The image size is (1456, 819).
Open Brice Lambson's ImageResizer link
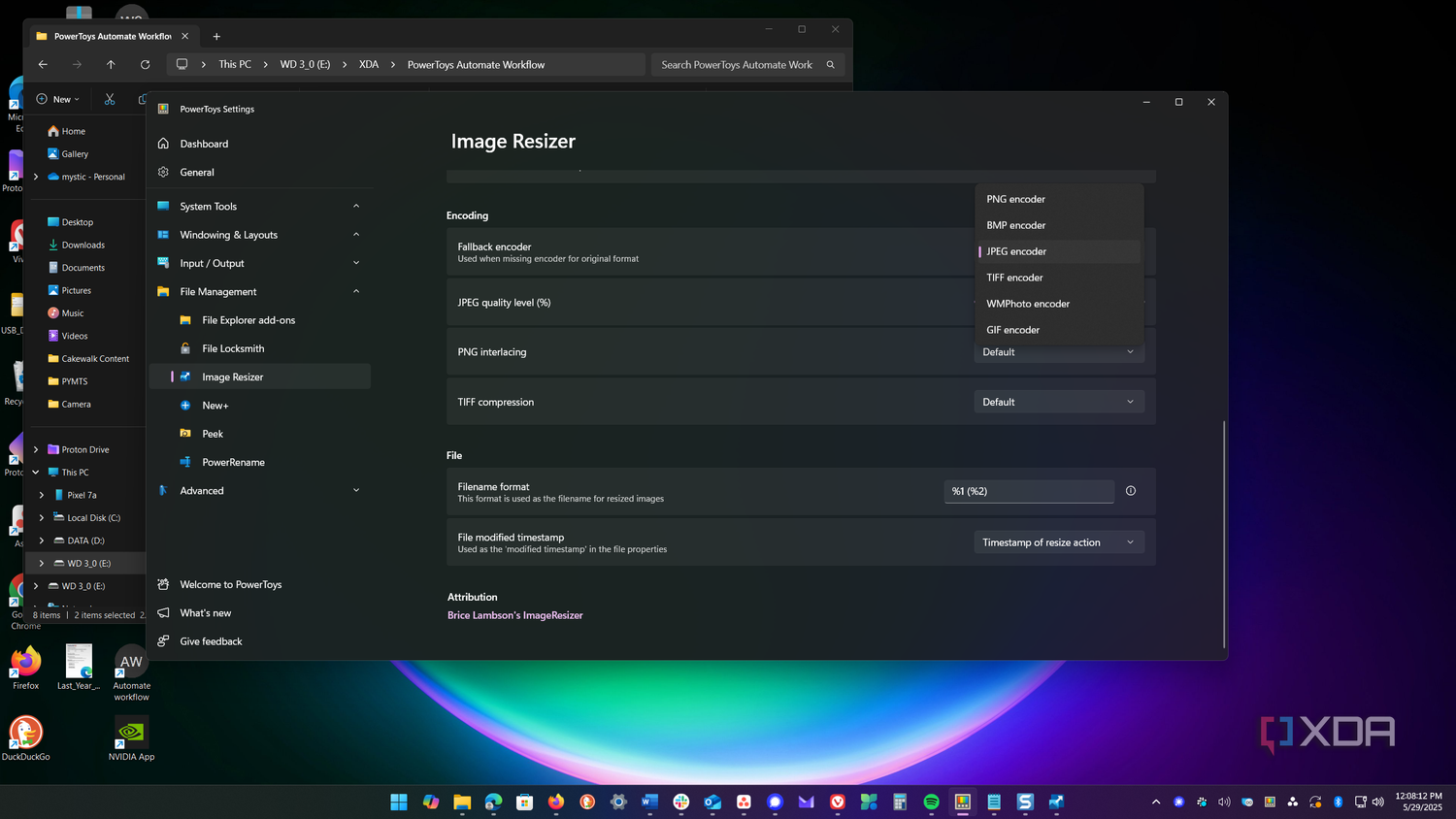515,615
